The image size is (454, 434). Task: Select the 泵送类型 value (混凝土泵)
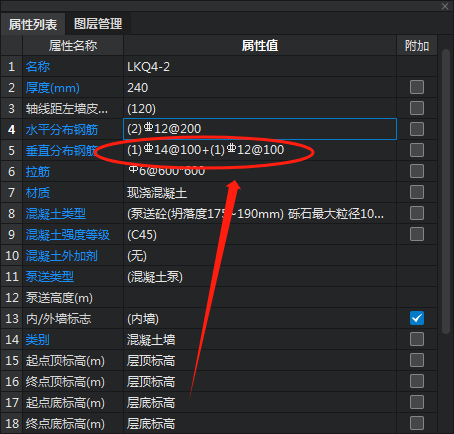(x=260, y=276)
